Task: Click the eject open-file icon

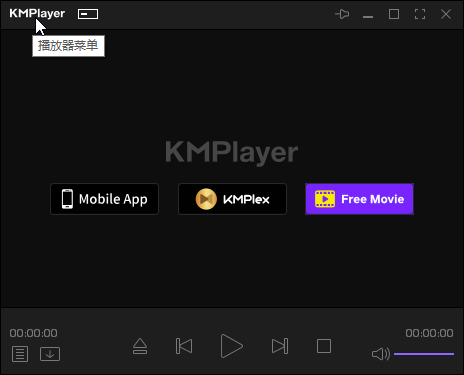Action: point(140,346)
